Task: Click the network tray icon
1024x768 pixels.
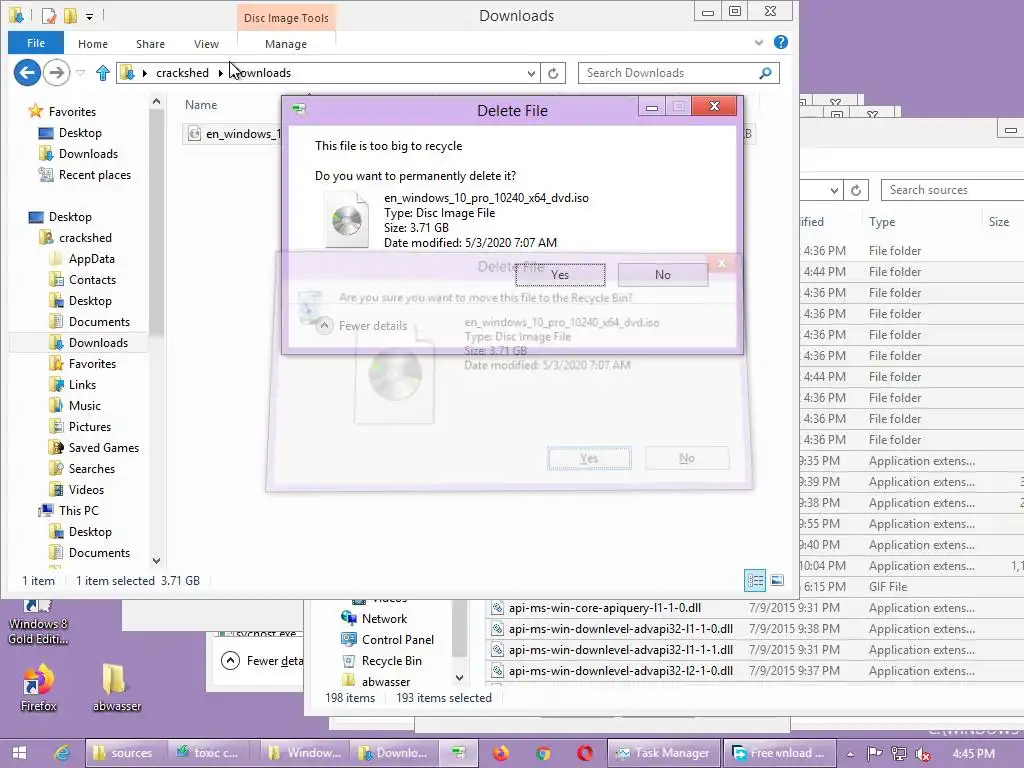Action: pos(899,754)
